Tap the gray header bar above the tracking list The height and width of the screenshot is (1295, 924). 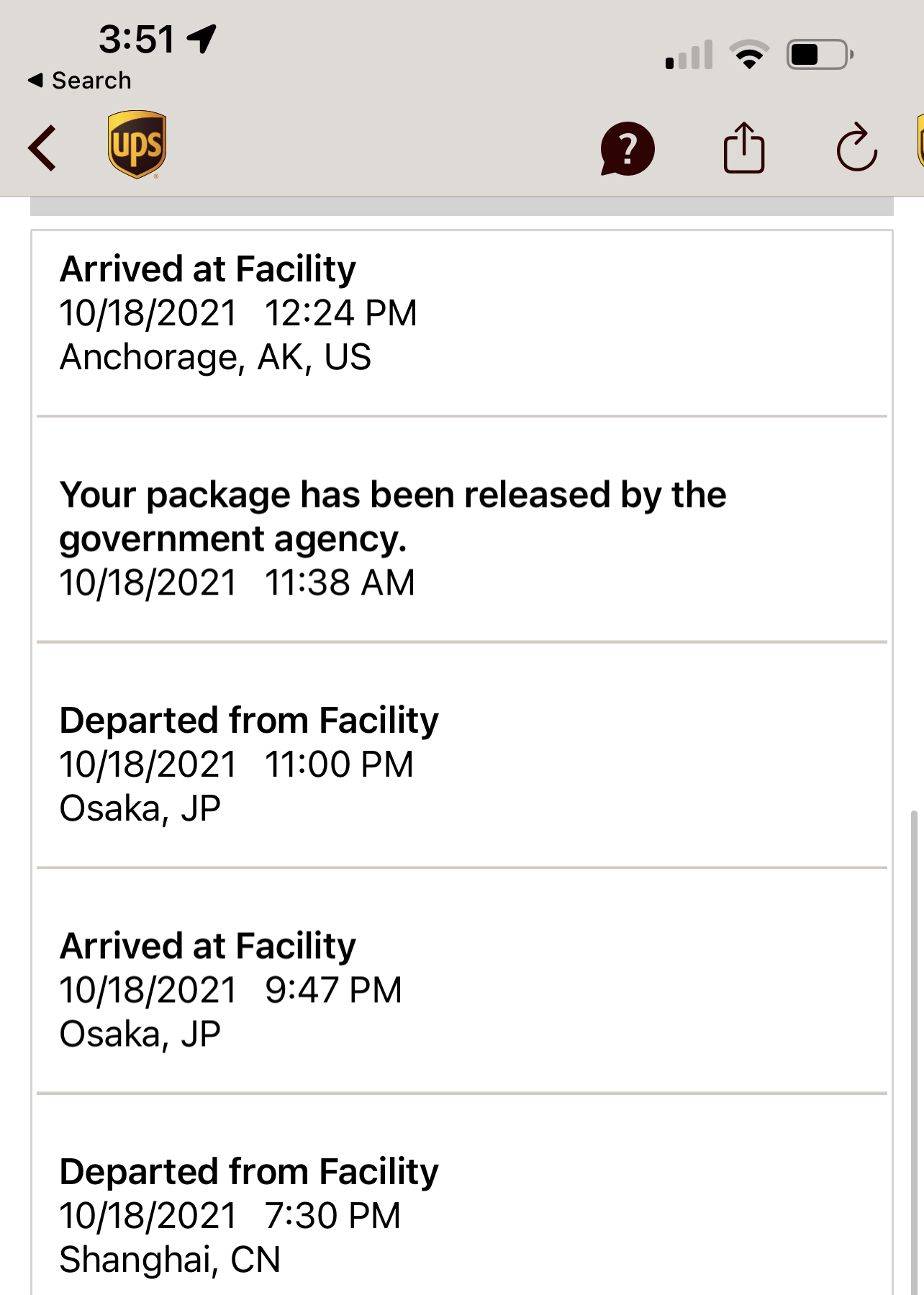pyautogui.click(x=461, y=207)
